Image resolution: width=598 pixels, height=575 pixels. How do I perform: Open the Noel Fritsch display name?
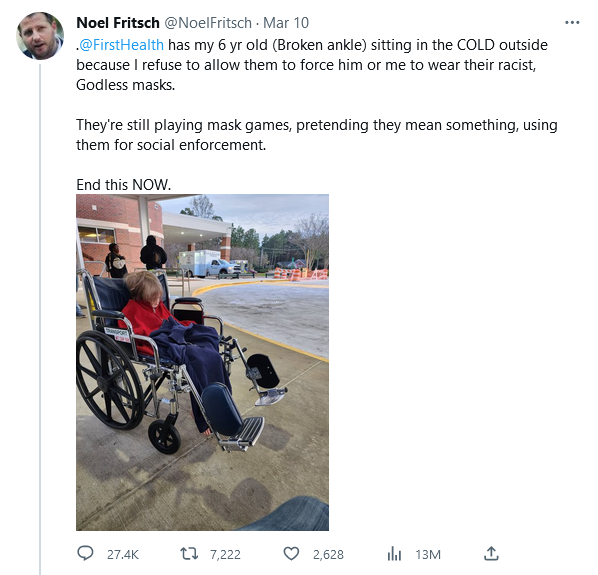(x=118, y=23)
